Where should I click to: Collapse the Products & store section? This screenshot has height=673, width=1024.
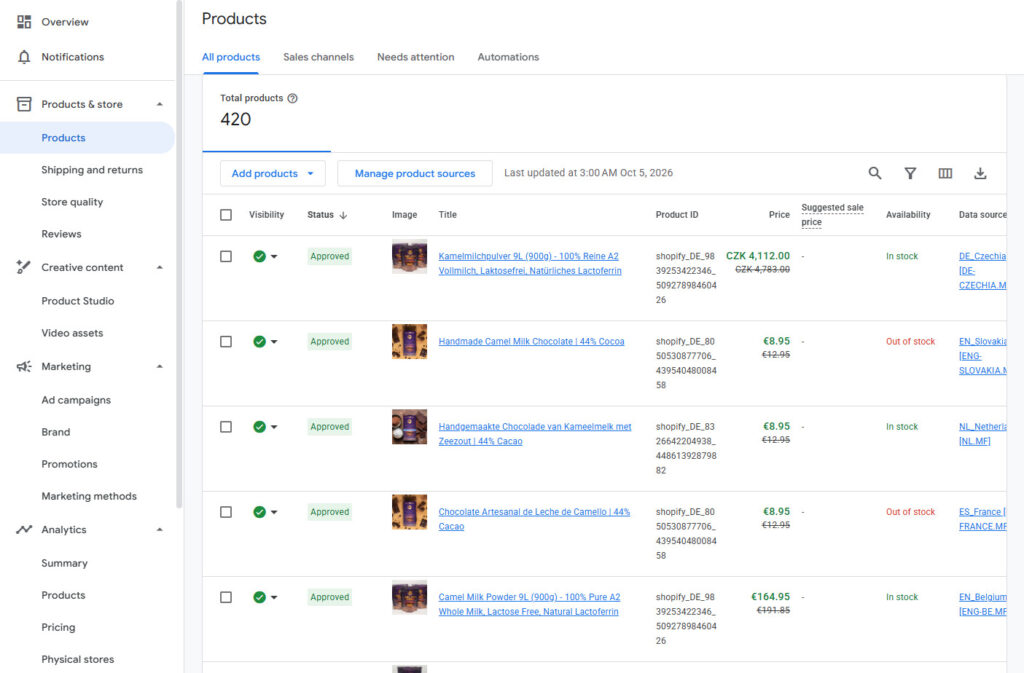(159, 104)
